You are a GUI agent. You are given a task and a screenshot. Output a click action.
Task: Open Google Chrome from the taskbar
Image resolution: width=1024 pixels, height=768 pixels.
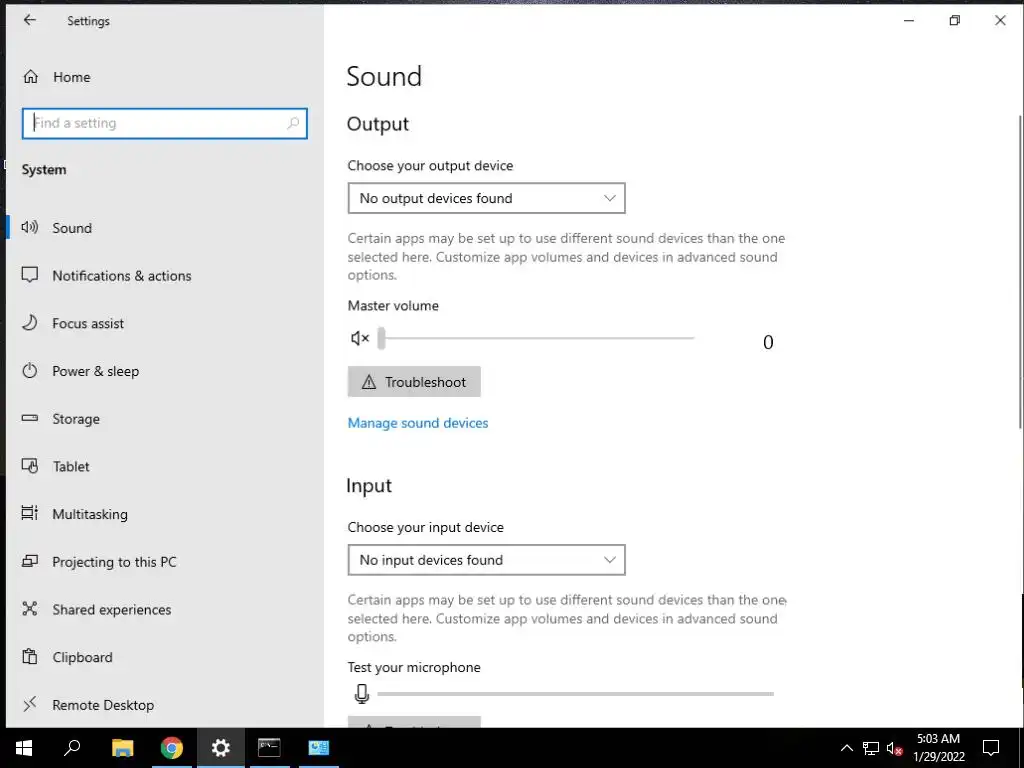pyautogui.click(x=172, y=748)
